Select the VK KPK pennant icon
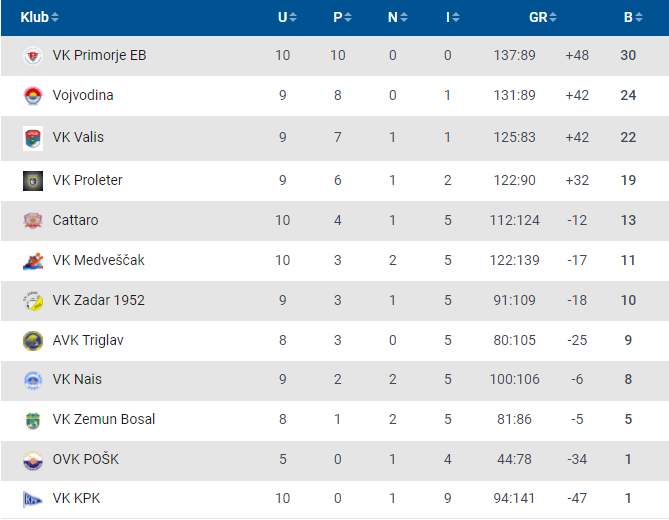Screen dimensions: 669x520 point(32,499)
